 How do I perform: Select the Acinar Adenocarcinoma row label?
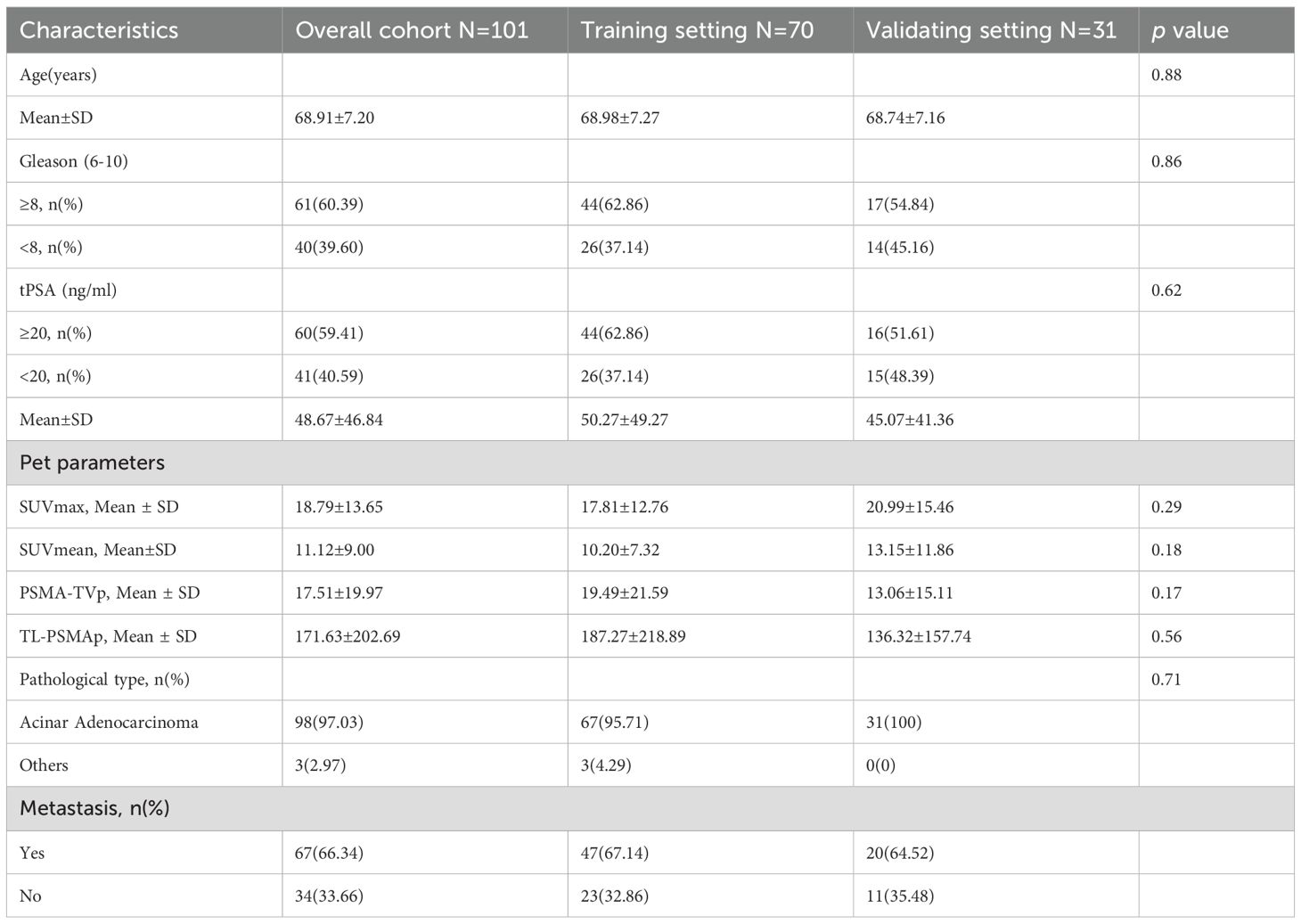(x=109, y=722)
